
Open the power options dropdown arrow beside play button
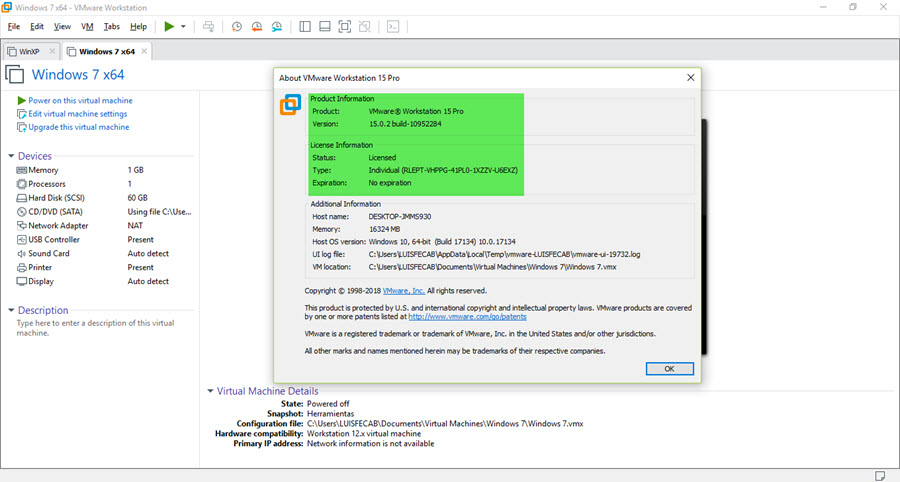click(x=183, y=26)
